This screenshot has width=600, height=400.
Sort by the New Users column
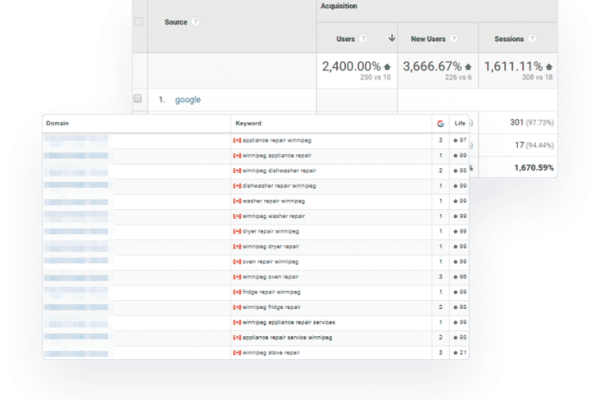click(x=428, y=38)
